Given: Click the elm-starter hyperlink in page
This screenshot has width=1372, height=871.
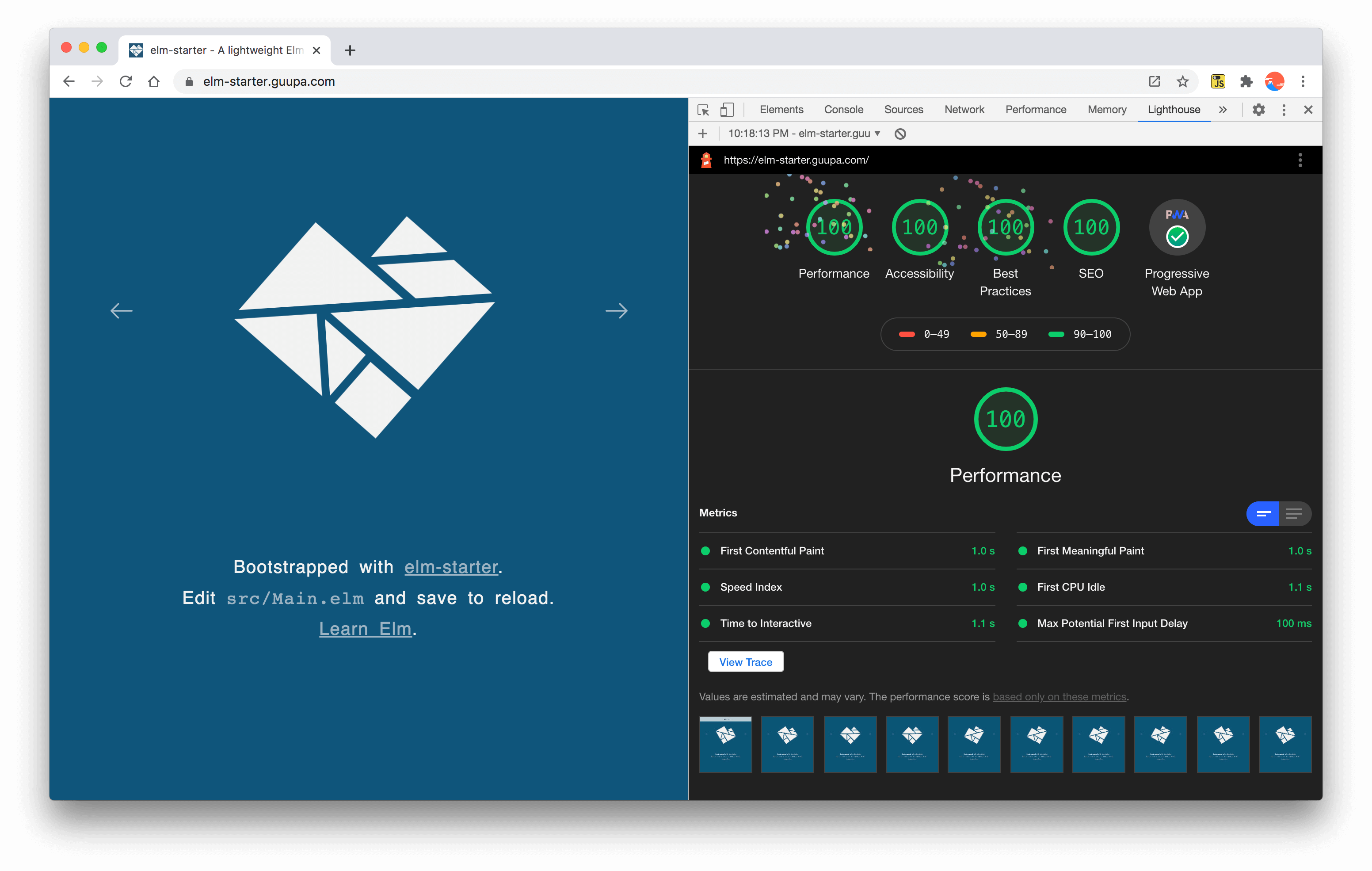Looking at the screenshot, I should tap(449, 566).
